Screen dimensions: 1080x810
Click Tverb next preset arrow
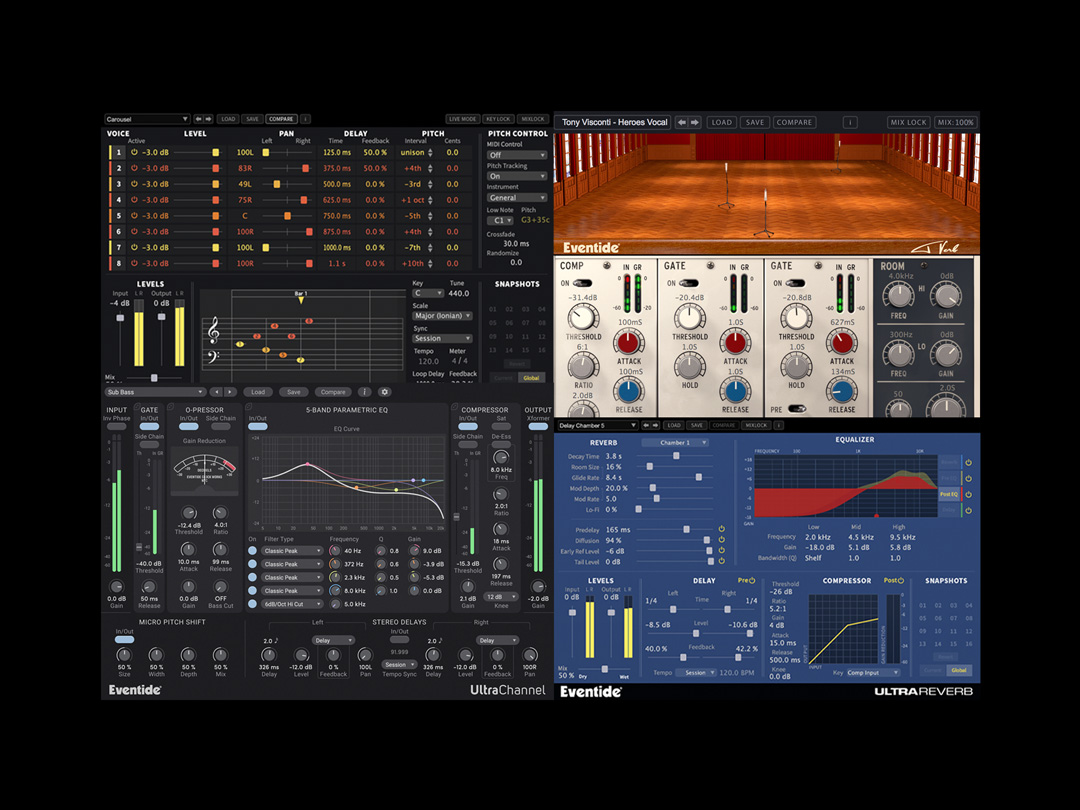pos(695,123)
